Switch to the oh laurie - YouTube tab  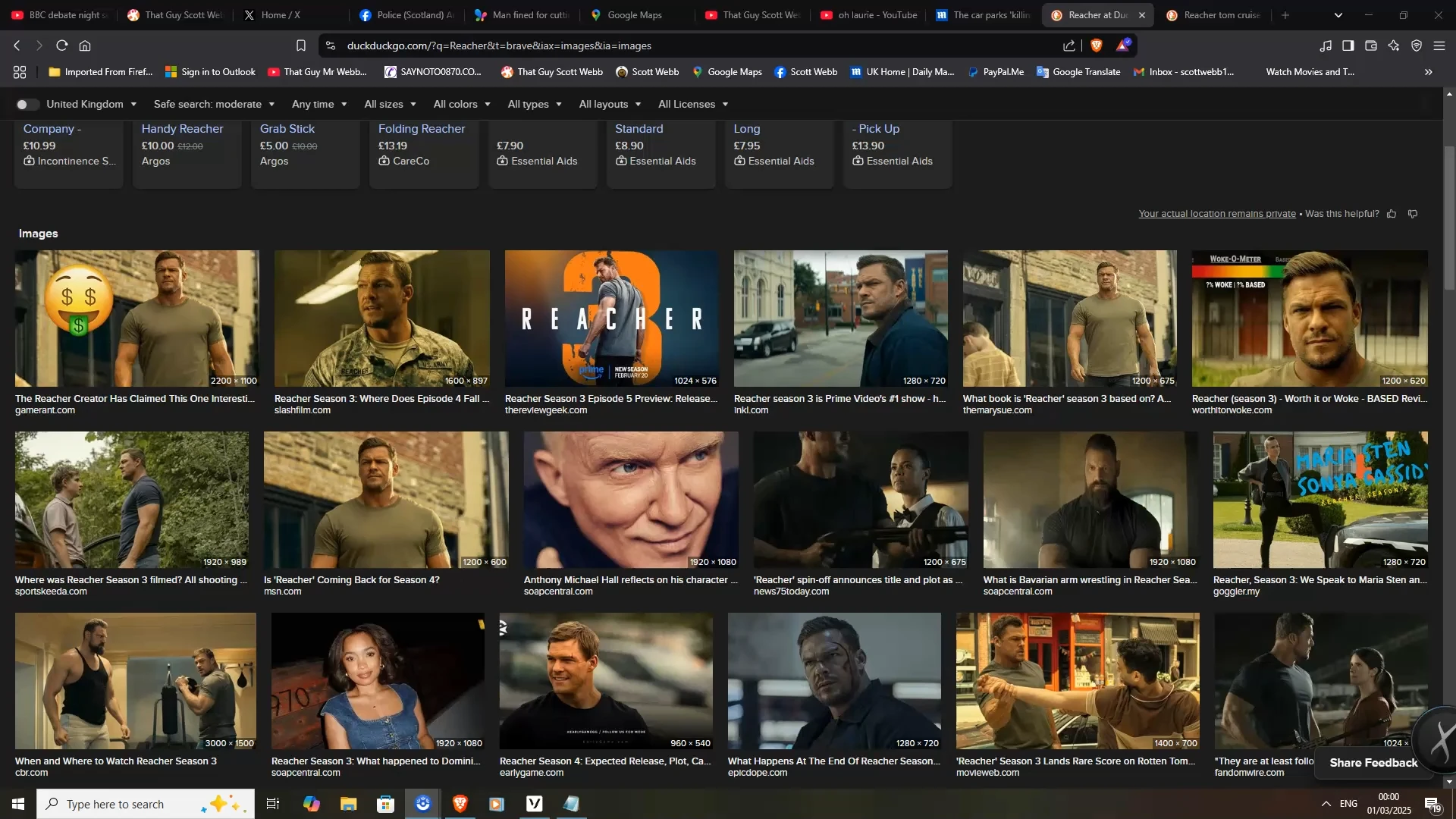[x=869, y=15]
